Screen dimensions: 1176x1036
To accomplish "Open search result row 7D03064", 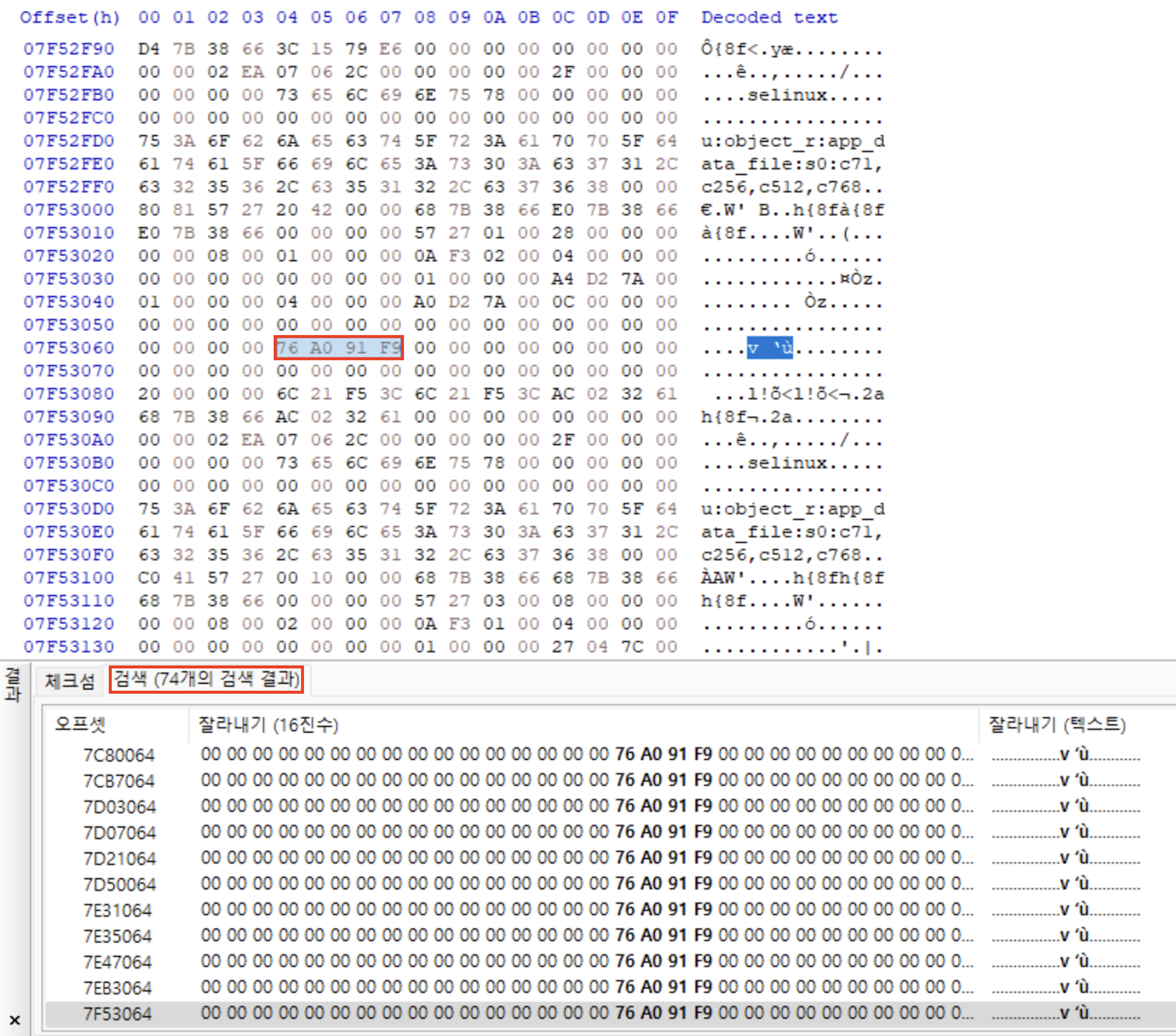I will (119, 806).
